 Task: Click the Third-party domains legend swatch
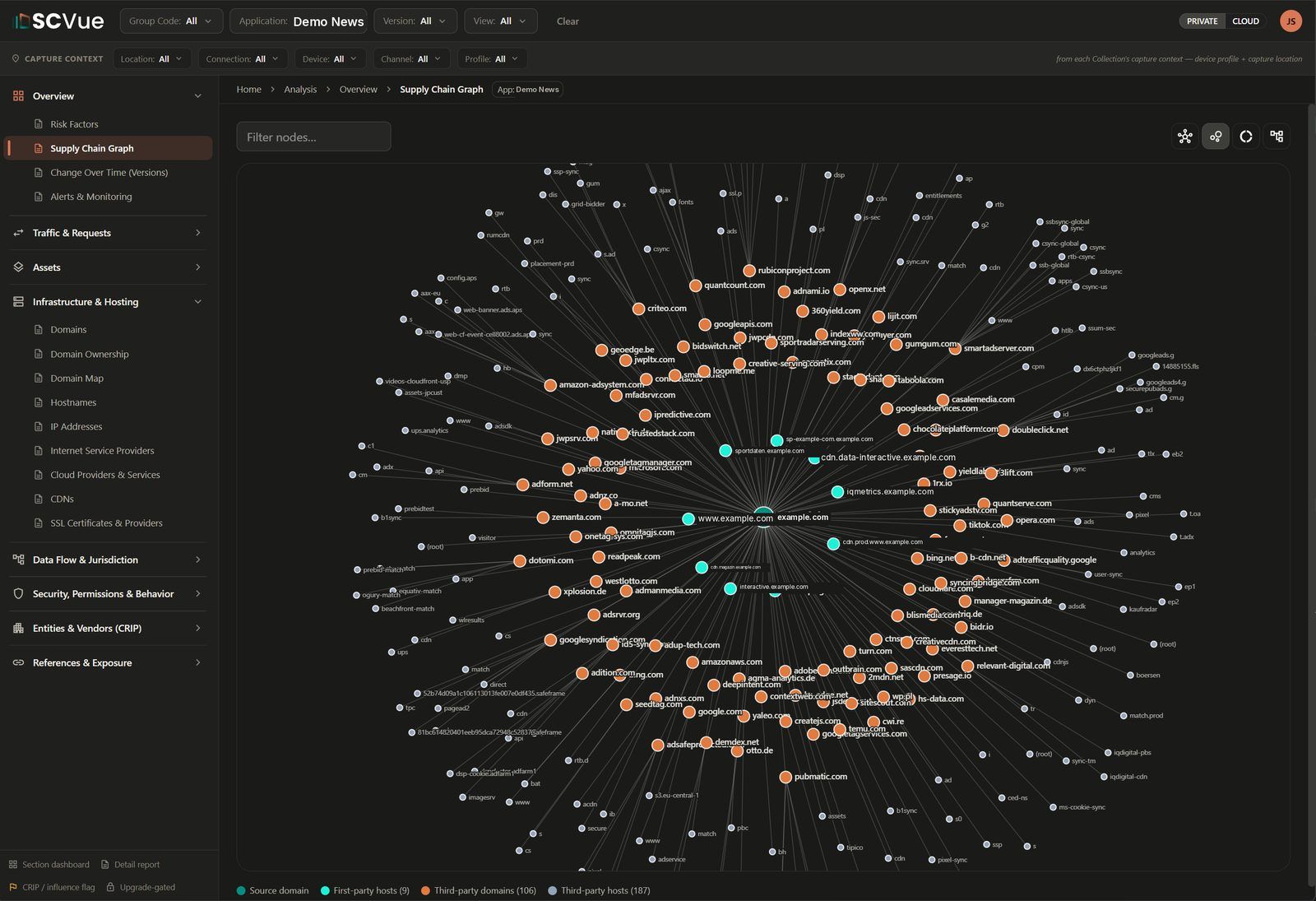pyautogui.click(x=425, y=891)
